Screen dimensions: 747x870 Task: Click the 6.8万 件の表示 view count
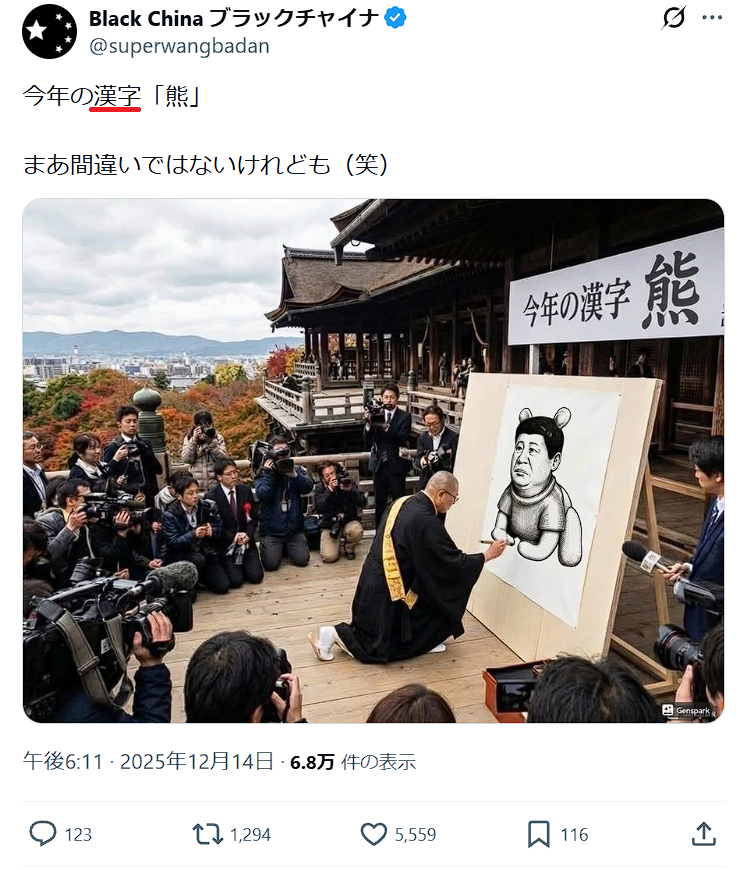tap(353, 762)
